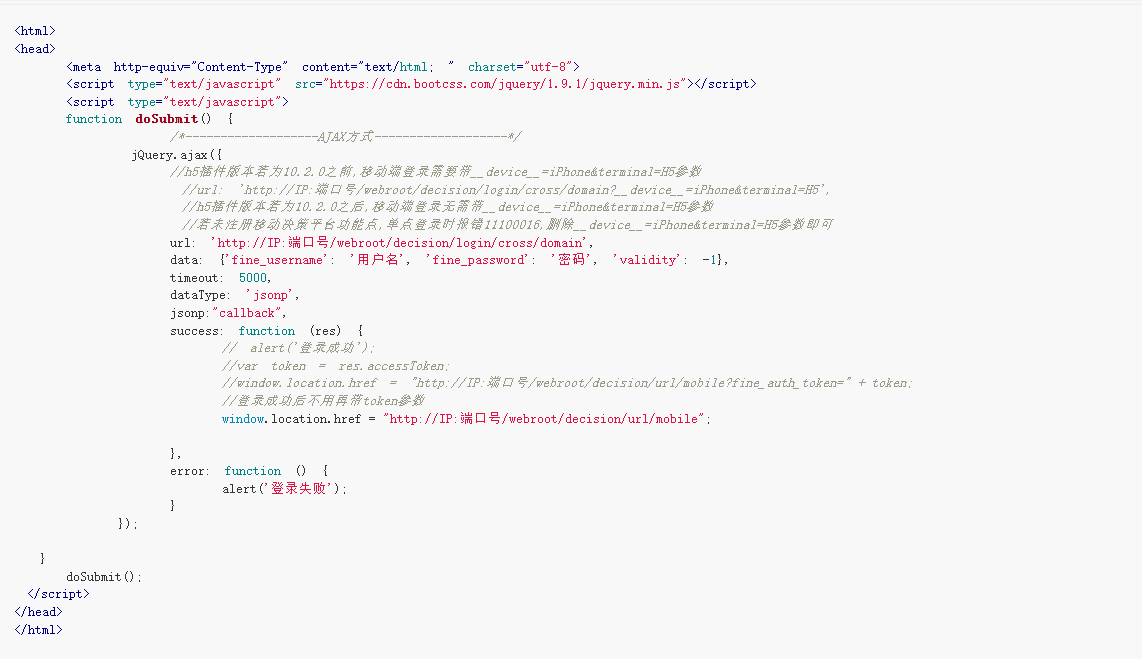Click the closing </script> tag

coord(58,594)
